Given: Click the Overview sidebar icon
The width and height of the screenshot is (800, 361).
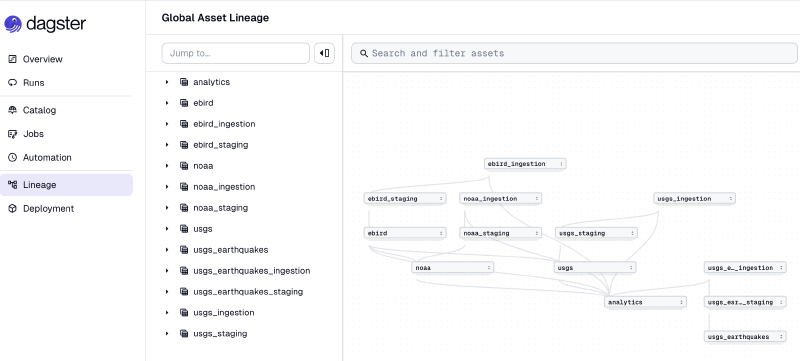Looking at the screenshot, I should point(13,59).
